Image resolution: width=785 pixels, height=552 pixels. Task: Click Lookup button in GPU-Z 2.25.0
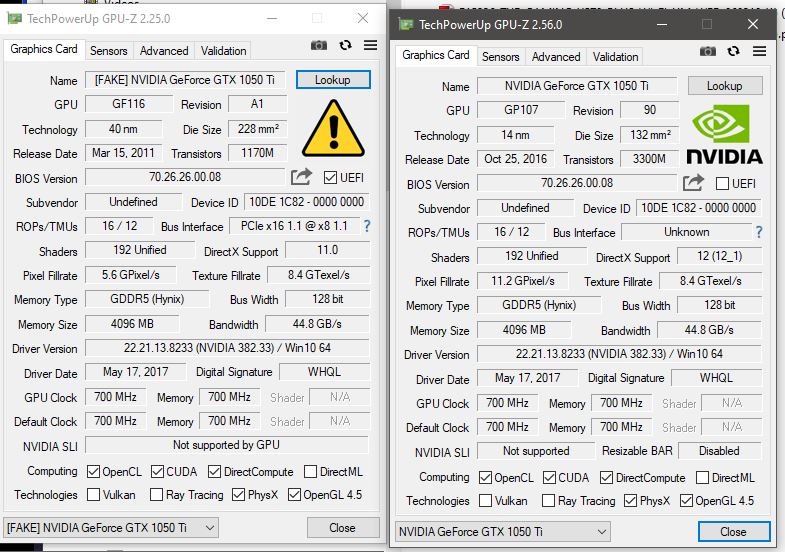tap(333, 80)
